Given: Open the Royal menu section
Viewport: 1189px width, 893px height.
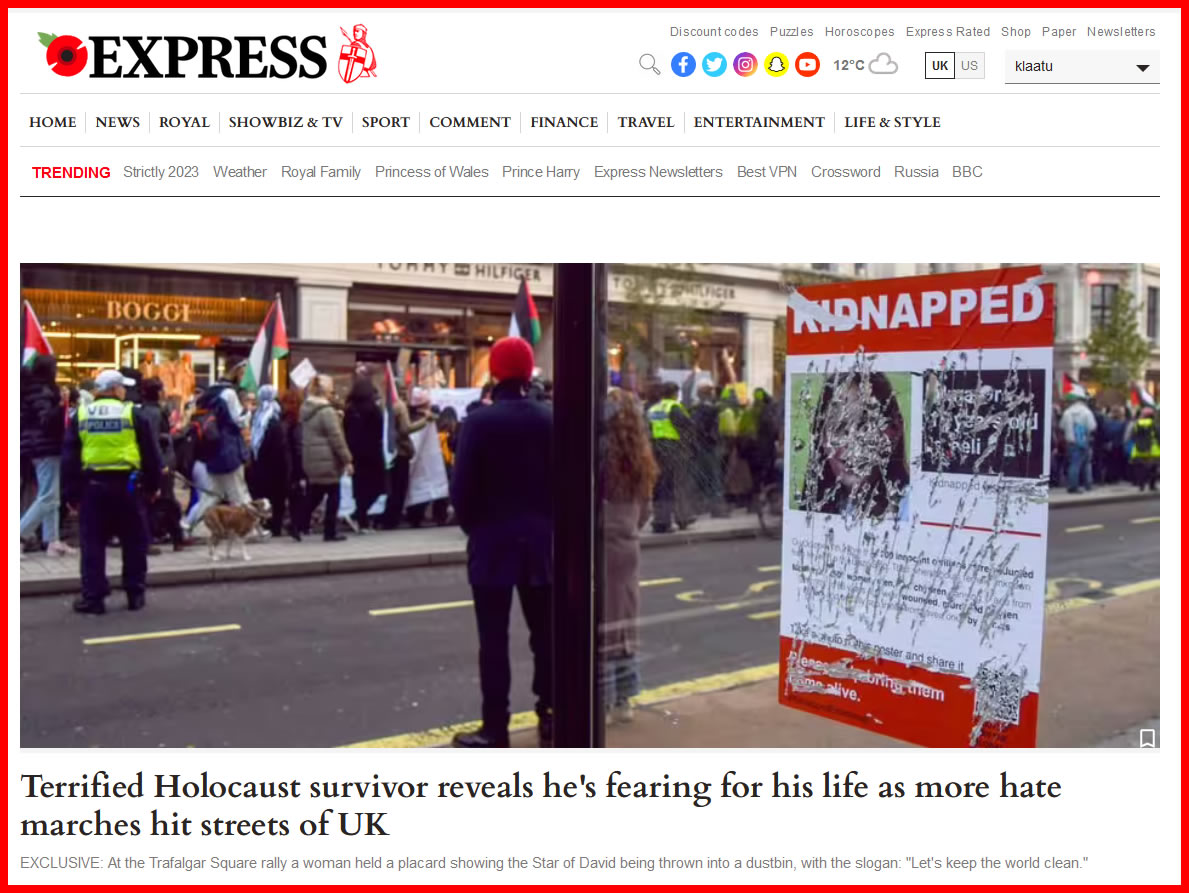Looking at the screenshot, I should click(x=184, y=122).
